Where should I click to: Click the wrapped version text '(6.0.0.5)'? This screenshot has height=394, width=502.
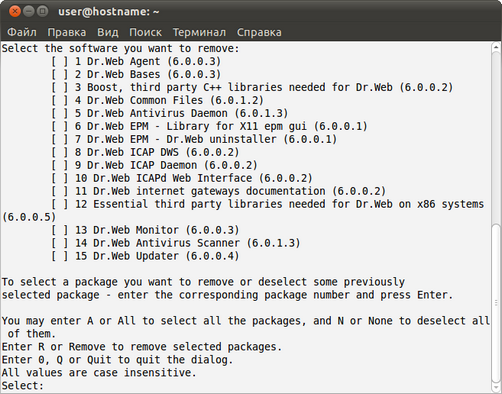coord(29,217)
